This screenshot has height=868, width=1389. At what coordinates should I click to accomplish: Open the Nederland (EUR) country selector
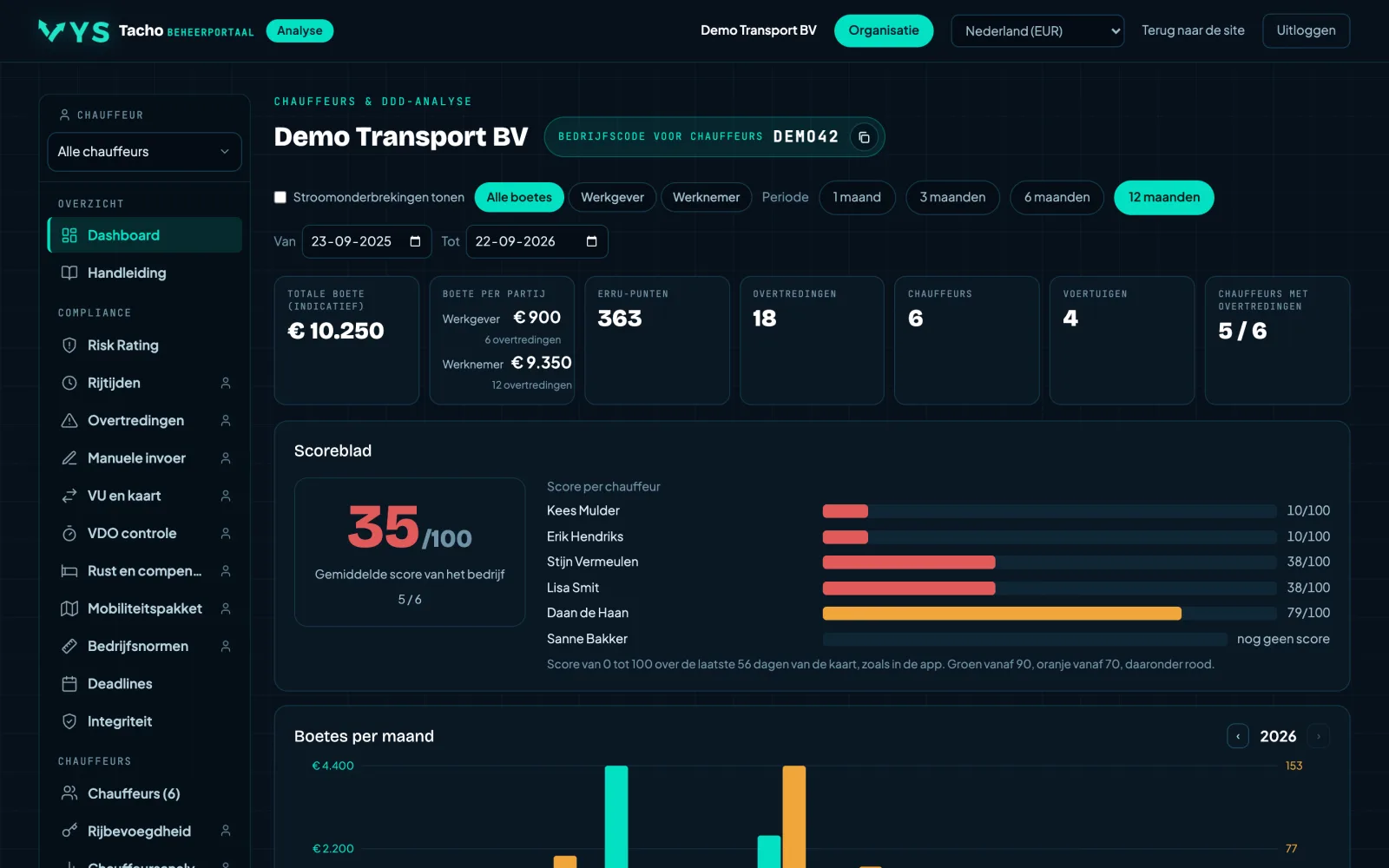(1037, 31)
